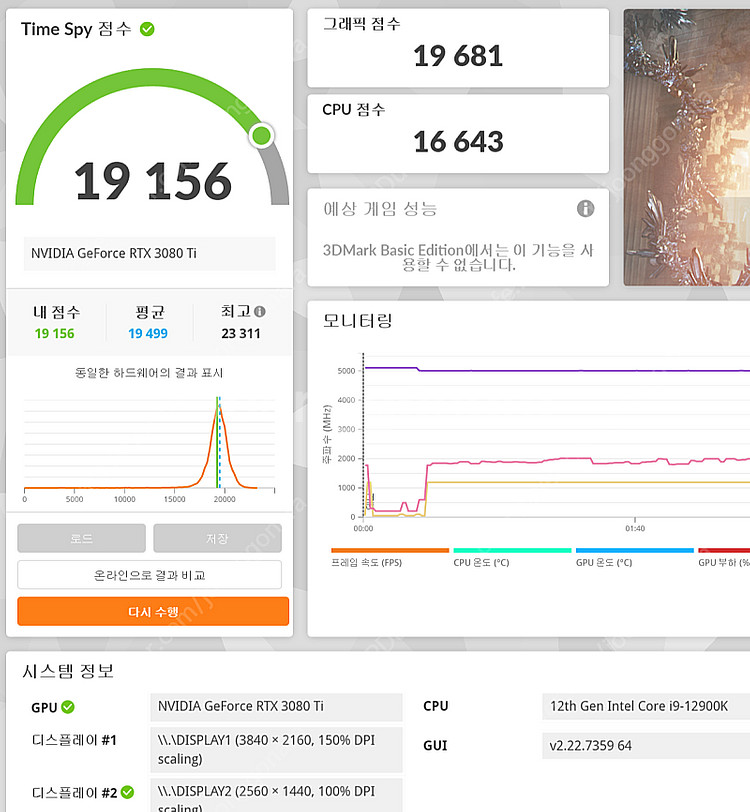The image size is (750, 812).
Task: Click the green check icon beside 디스플레이 #2
Action: tap(127, 792)
